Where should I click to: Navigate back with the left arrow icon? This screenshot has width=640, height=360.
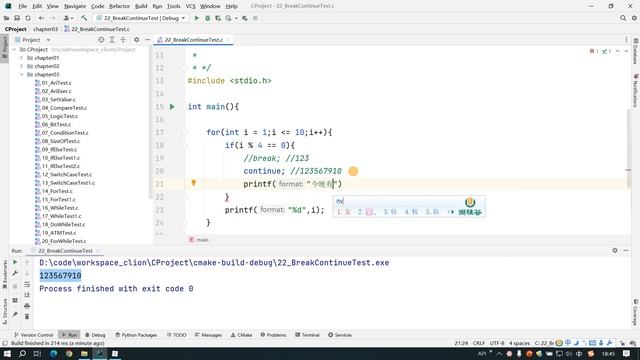pyautogui.click(x=41, y=18)
